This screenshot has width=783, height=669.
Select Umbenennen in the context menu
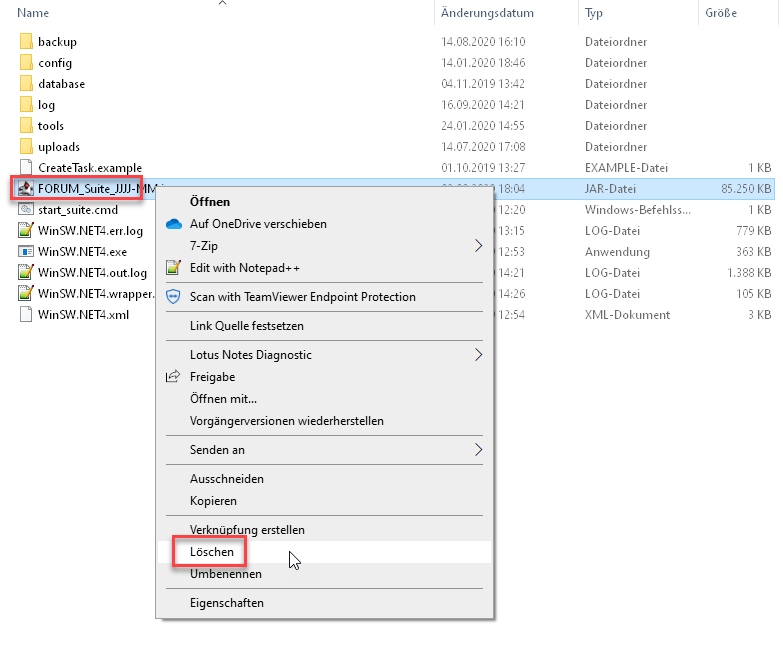(x=226, y=574)
